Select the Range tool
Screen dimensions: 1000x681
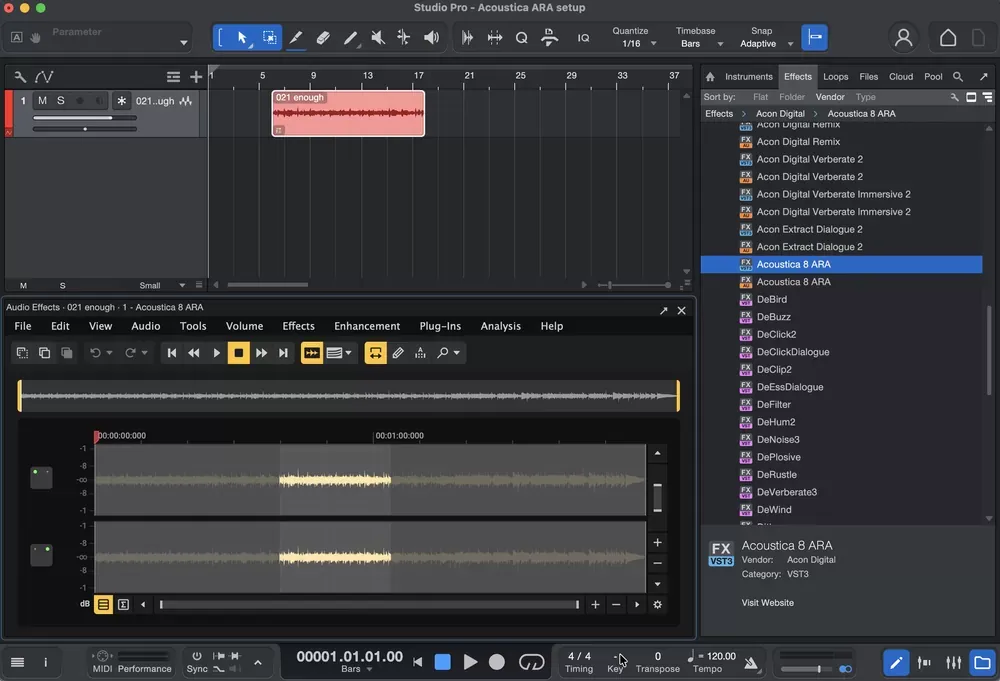[x=270, y=38]
